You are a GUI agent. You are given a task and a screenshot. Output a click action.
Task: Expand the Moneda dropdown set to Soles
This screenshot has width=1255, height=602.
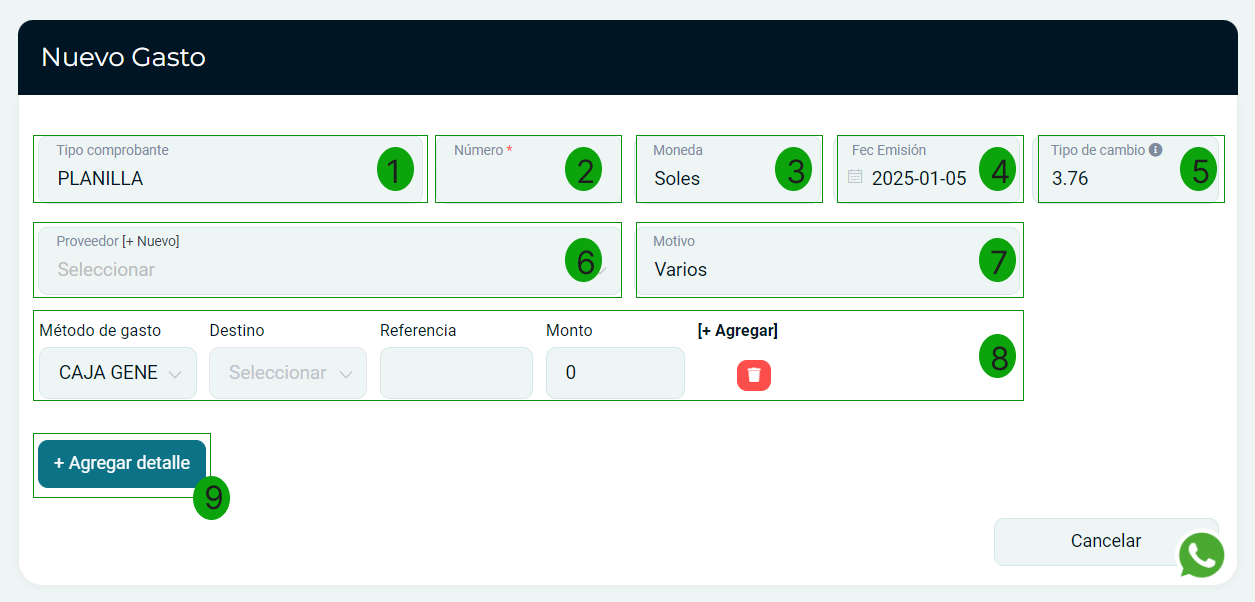pyautogui.click(x=710, y=179)
